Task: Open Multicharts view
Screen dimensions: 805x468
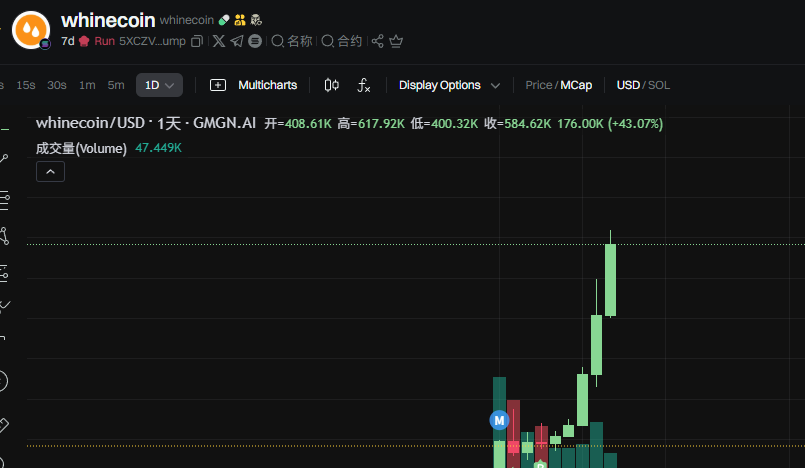Action: [267, 85]
